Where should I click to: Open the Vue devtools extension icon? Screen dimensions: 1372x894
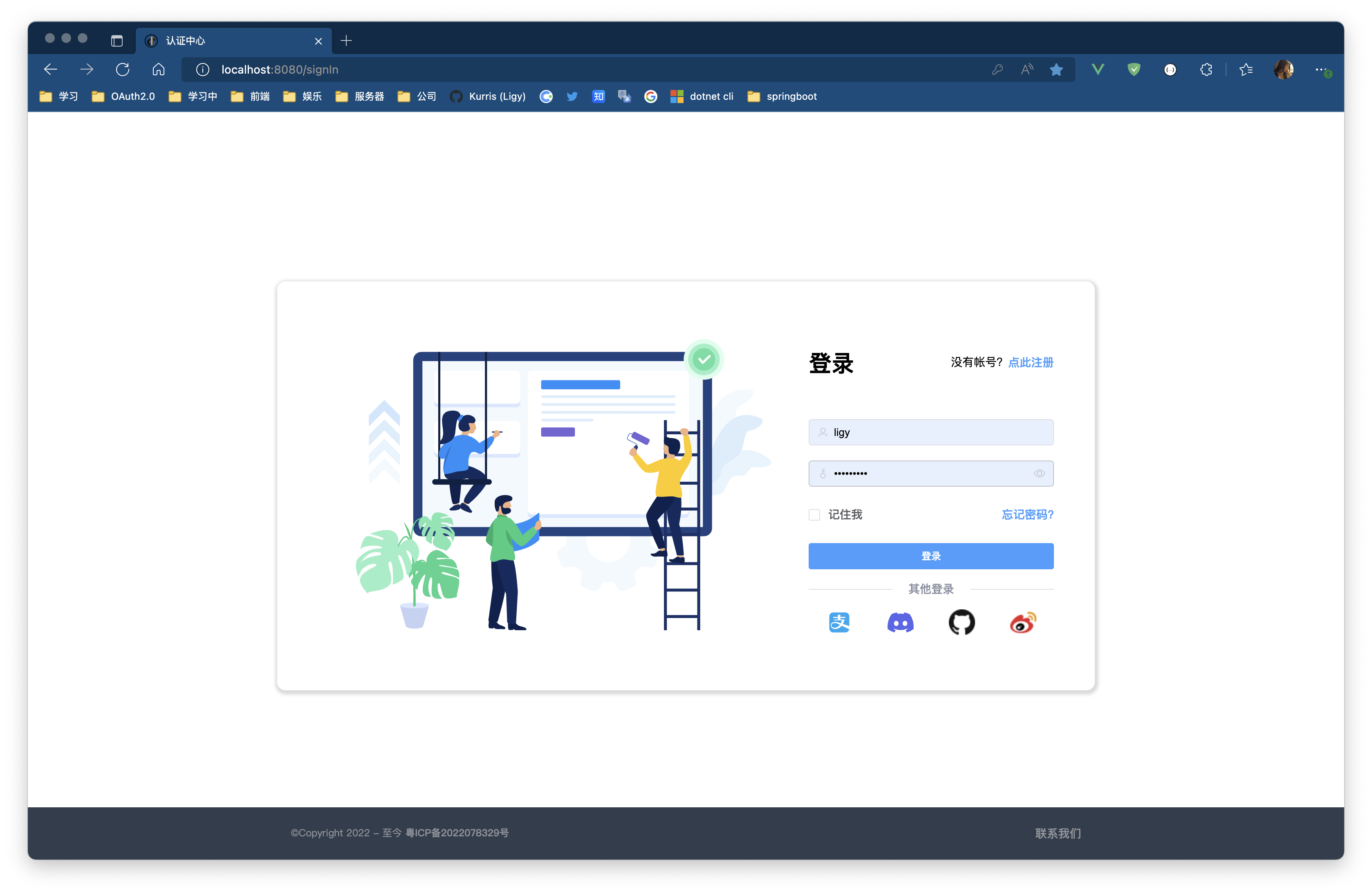pyautogui.click(x=1098, y=70)
